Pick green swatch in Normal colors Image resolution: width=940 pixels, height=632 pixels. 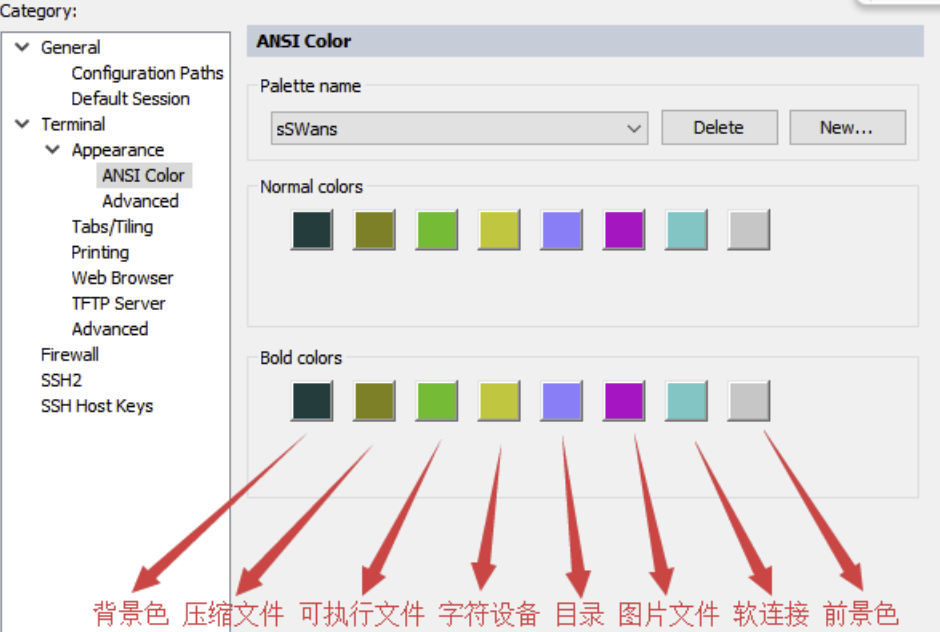coord(436,230)
